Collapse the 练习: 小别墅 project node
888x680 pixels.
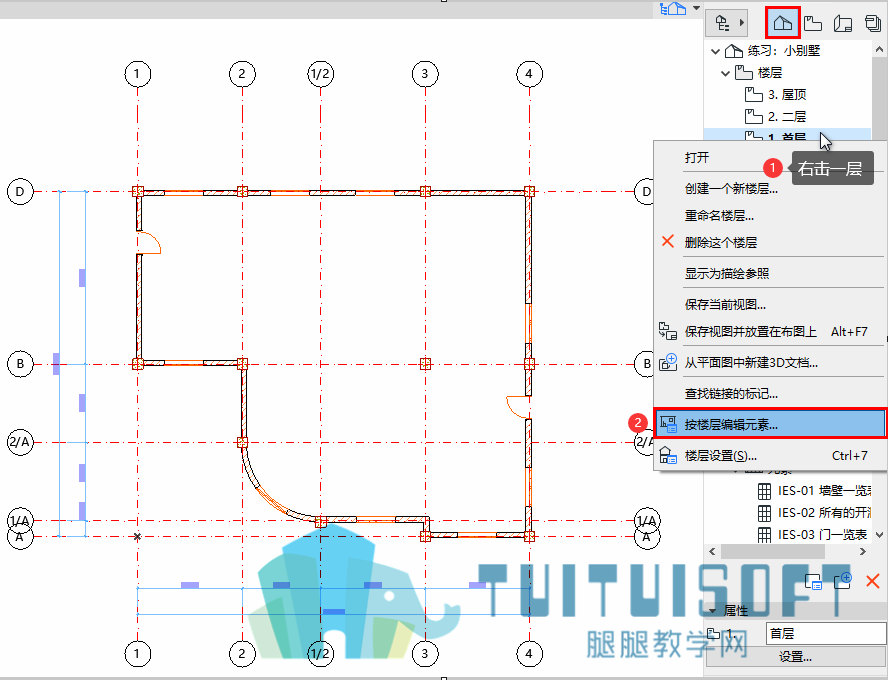pyautogui.click(x=715, y=51)
